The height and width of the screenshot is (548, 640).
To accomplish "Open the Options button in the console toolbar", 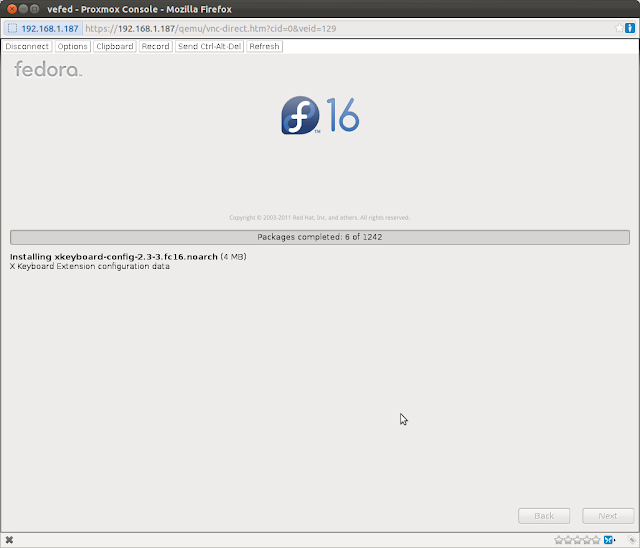I will [73, 47].
